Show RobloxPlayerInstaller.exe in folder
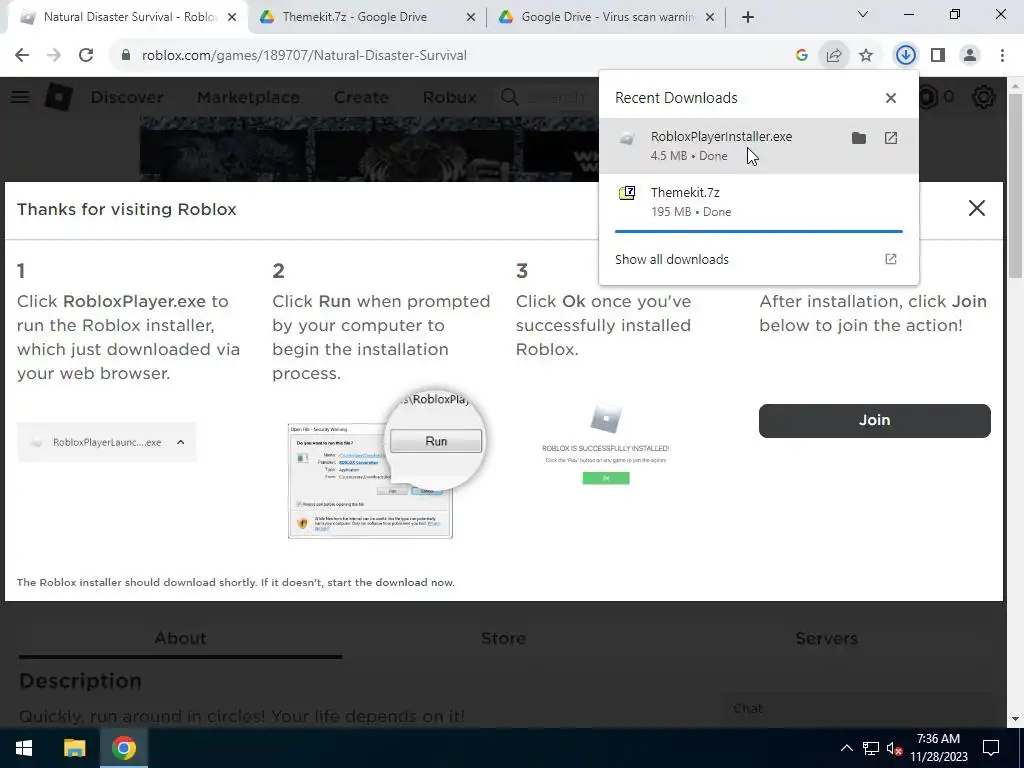The height and width of the screenshot is (768, 1024). [859, 138]
